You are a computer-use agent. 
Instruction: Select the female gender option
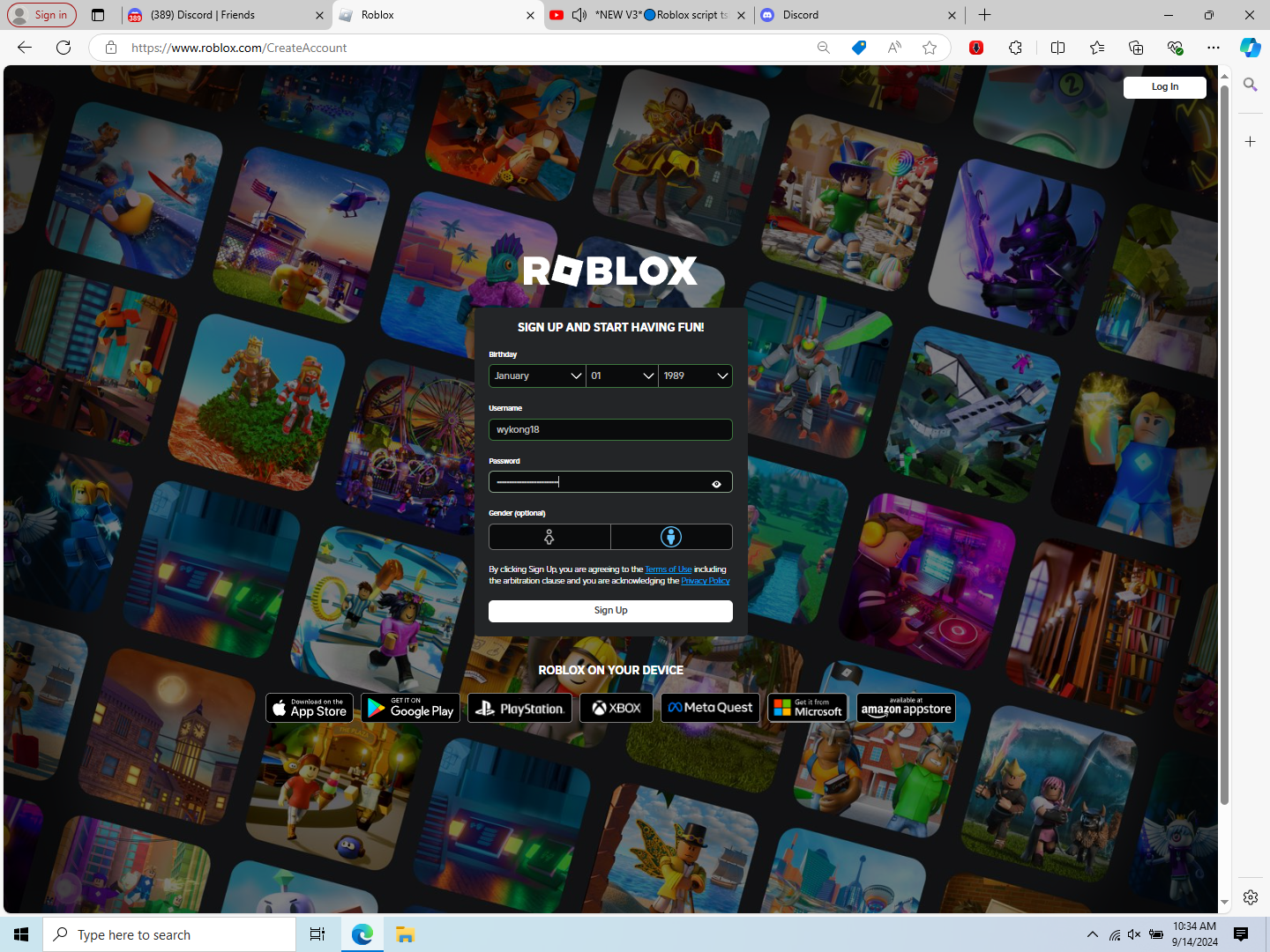pyautogui.click(x=549, y=537)
